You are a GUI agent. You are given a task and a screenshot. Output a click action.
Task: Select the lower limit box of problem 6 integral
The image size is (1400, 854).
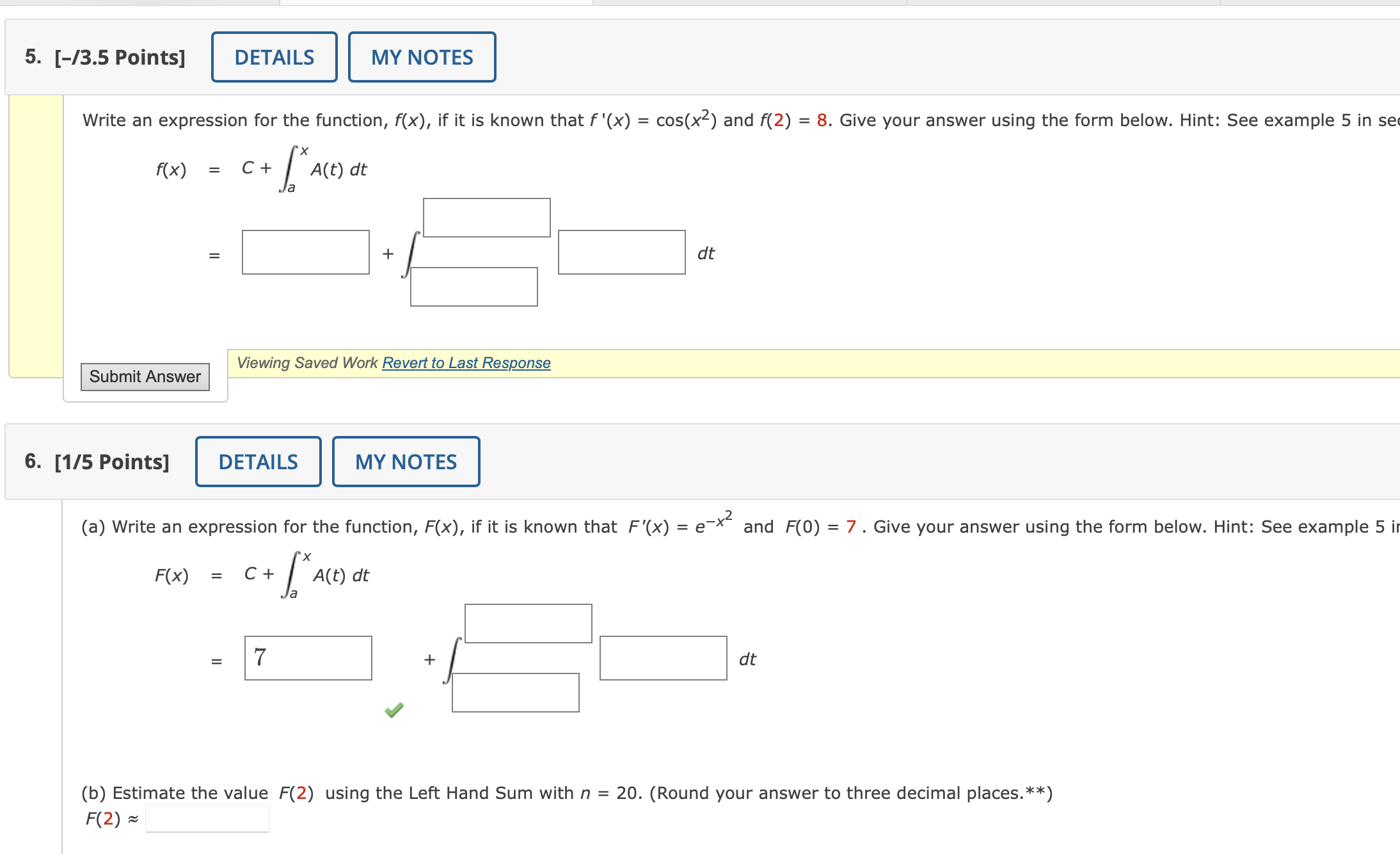[514, 691]
